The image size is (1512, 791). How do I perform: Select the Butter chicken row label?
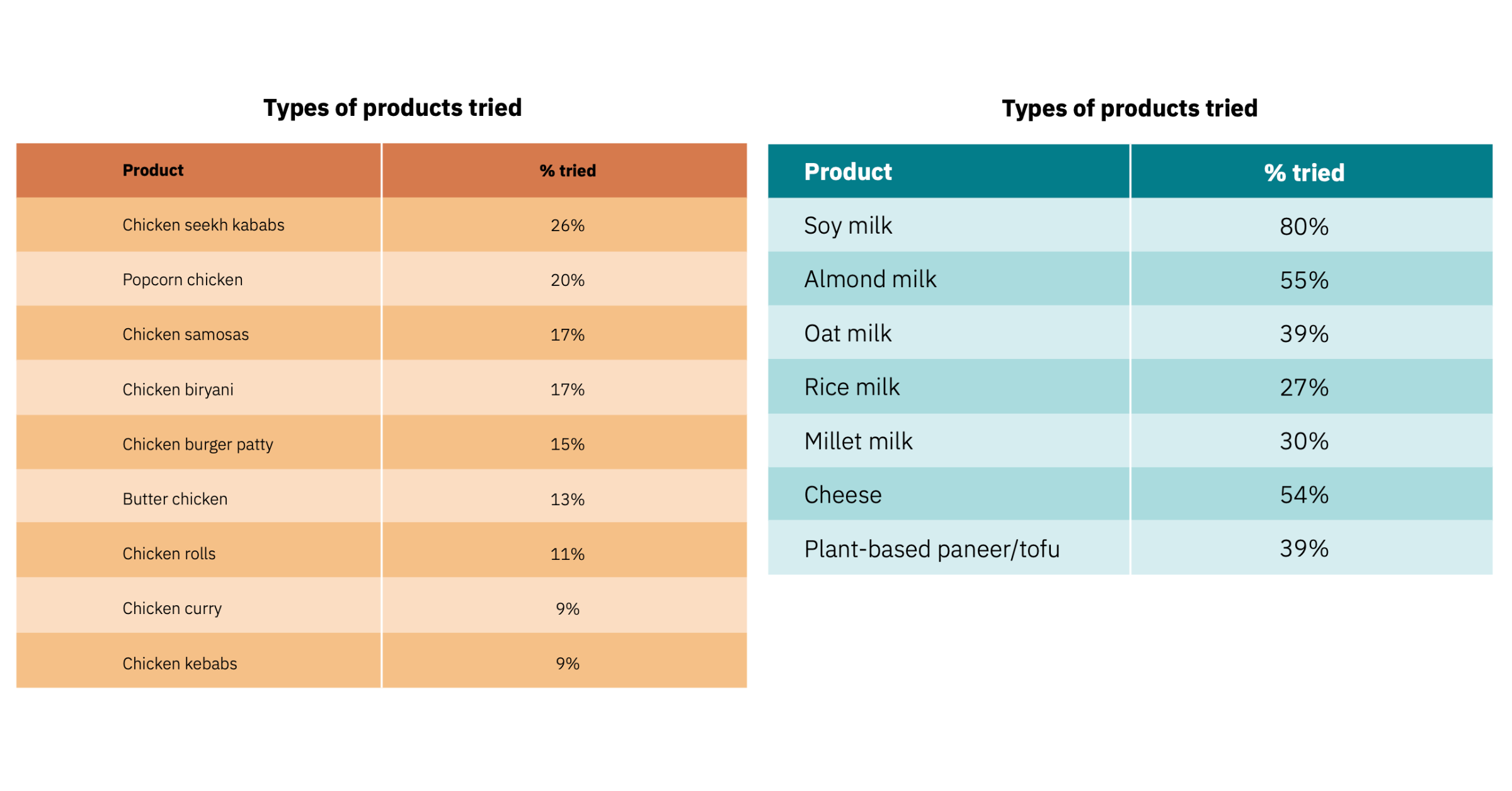point(175,499)
